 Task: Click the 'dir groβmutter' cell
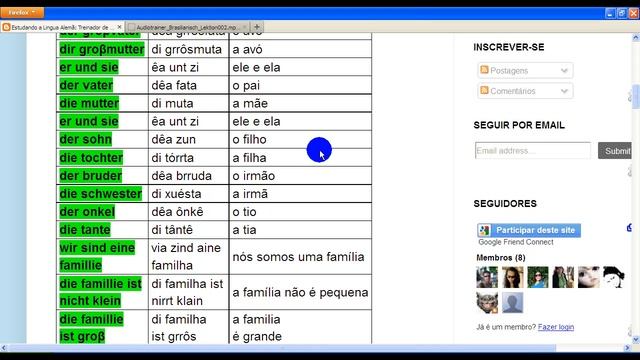(x=102, y=49)
